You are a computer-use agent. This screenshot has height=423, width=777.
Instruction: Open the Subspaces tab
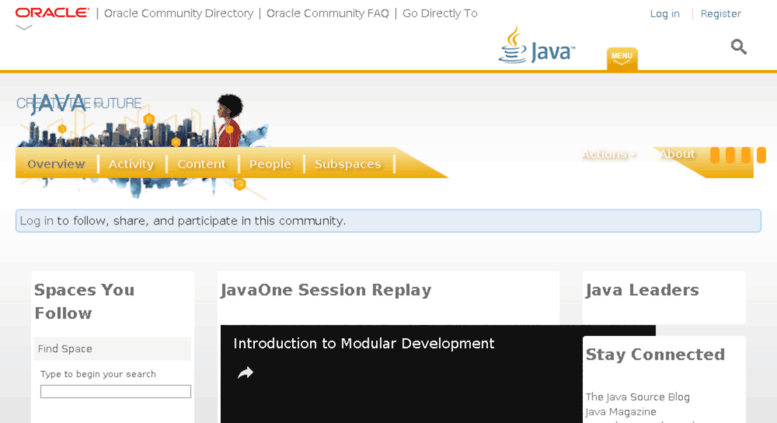[348, 164]
